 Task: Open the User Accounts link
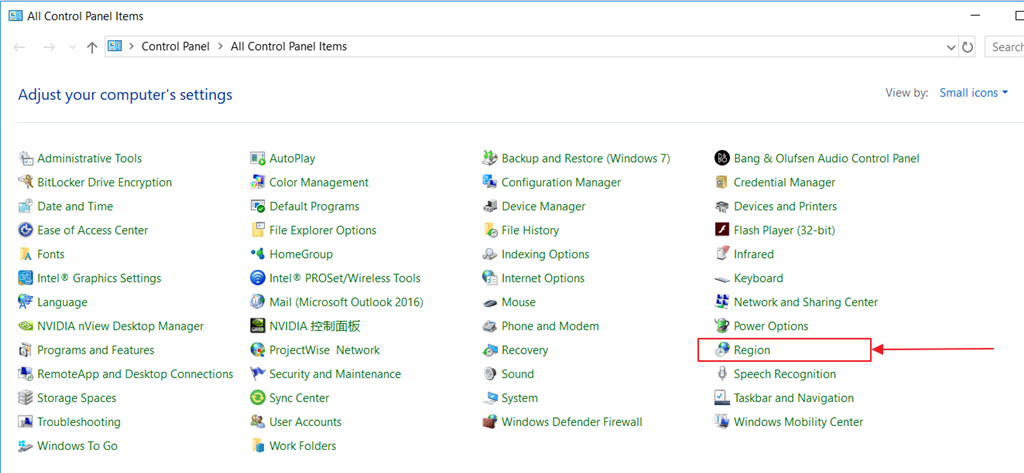pos(305,422)
